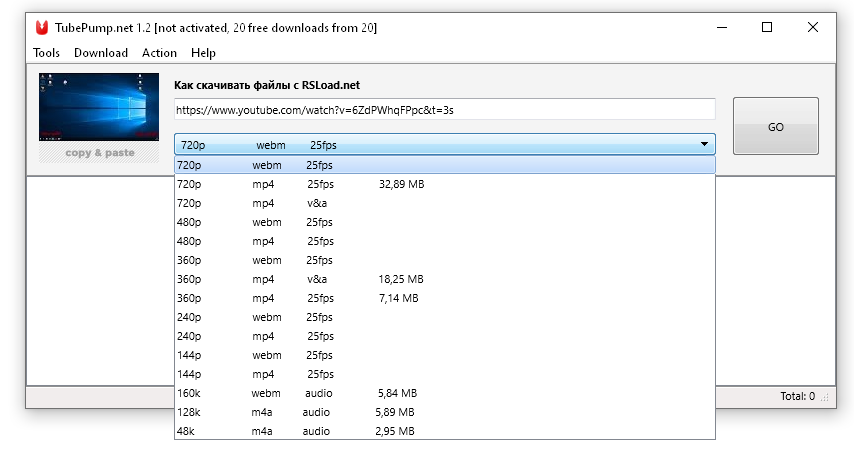
Task: Pick 480p mp4 25fps format
Action: coord(444,241)
